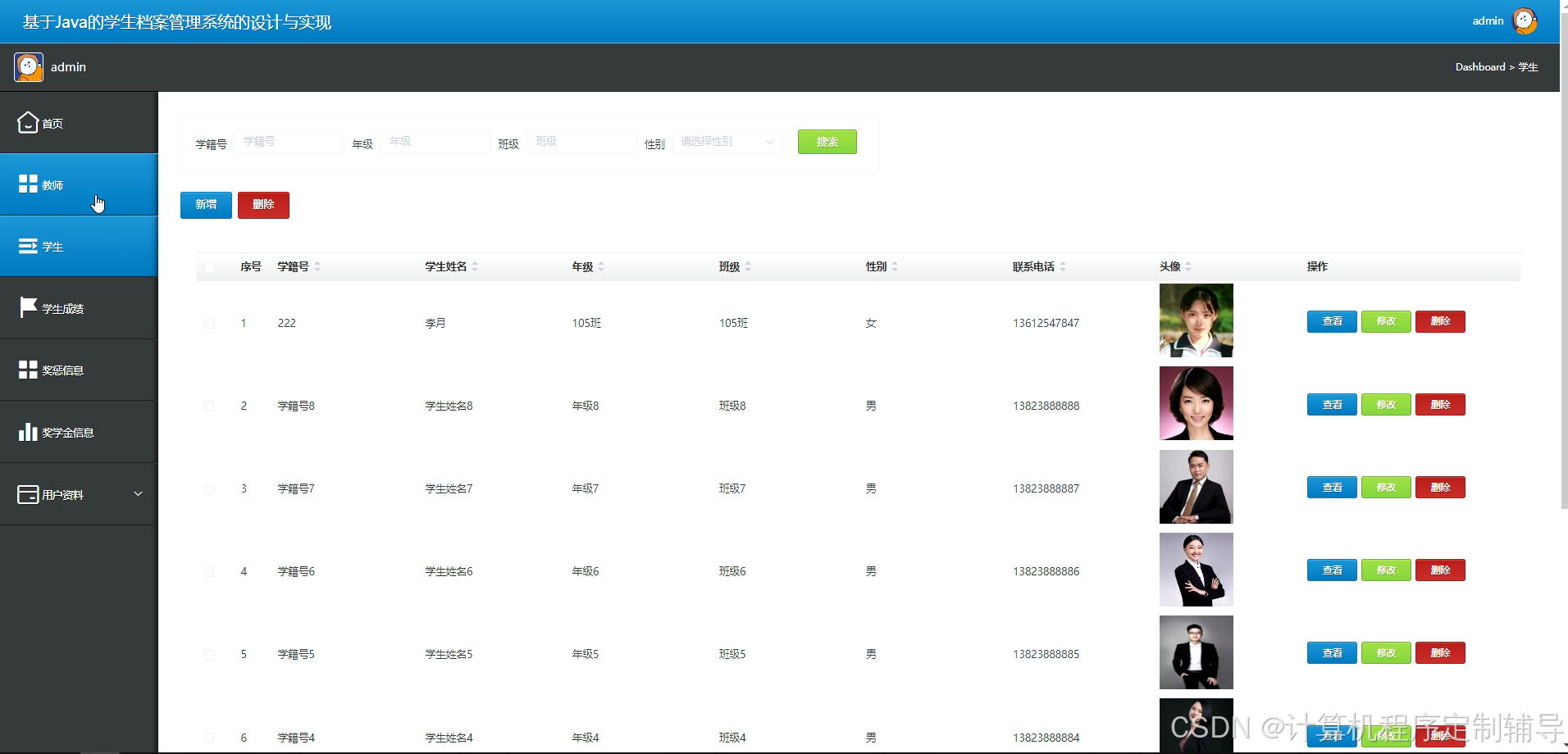Click the red 删除 button above the table
Screen dimensions: 1568x754
pos(263,205)
